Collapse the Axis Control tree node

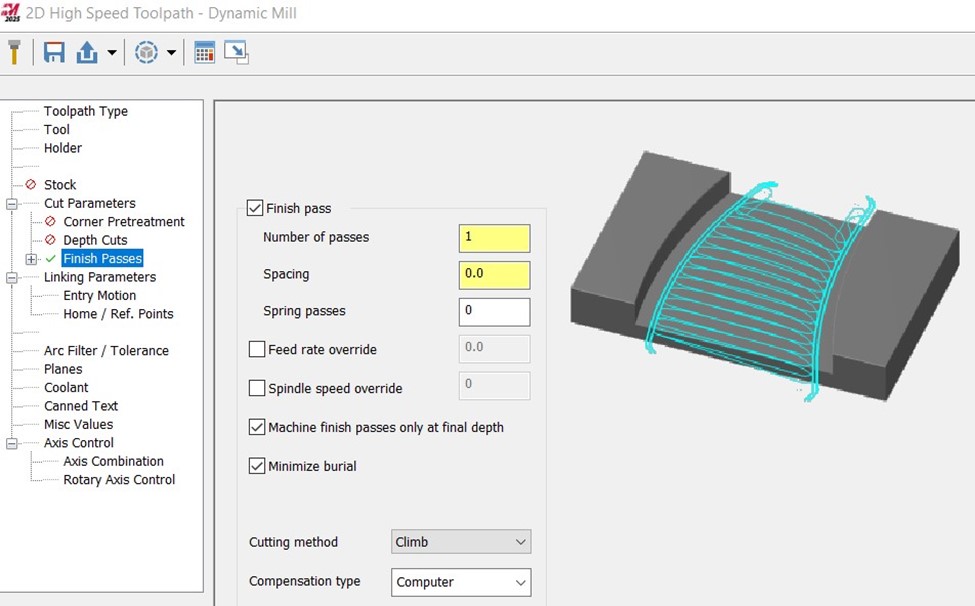(12, 444)
